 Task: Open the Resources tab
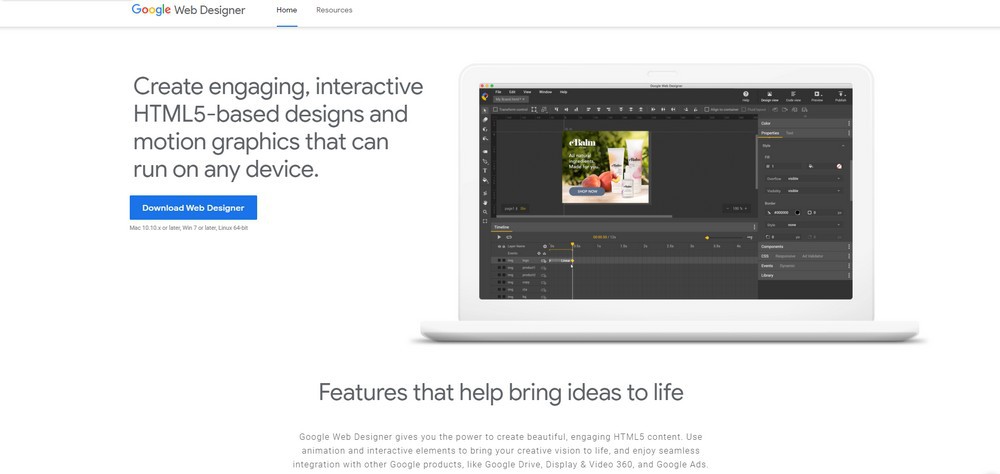tap(334, 10)
